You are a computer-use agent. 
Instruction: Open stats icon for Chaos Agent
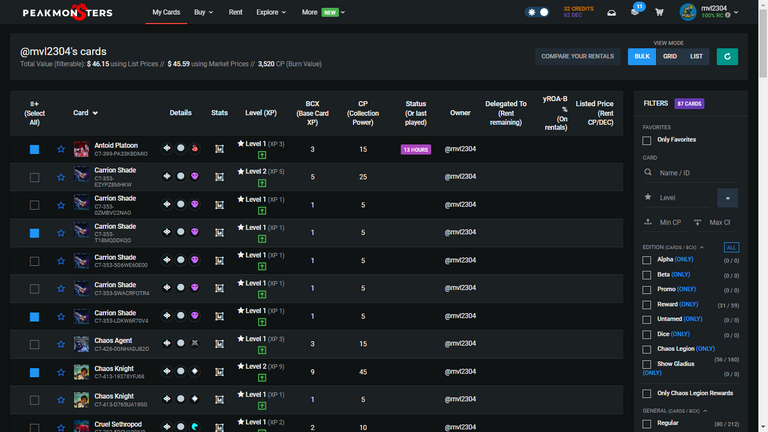[219, 344]
